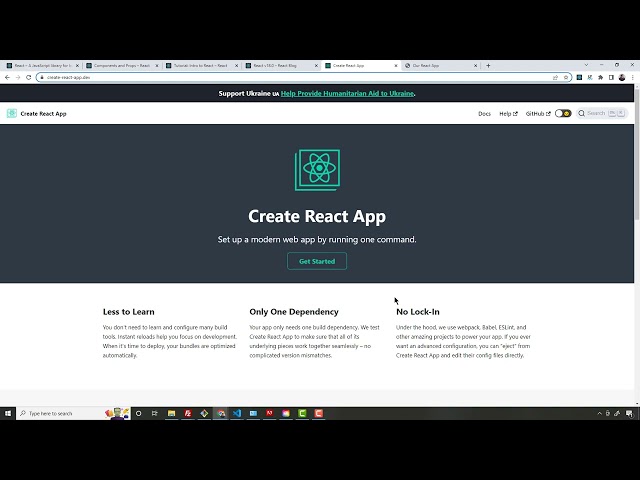
Task: Open the tab search dropdown arrow
Action: point(587,65)
